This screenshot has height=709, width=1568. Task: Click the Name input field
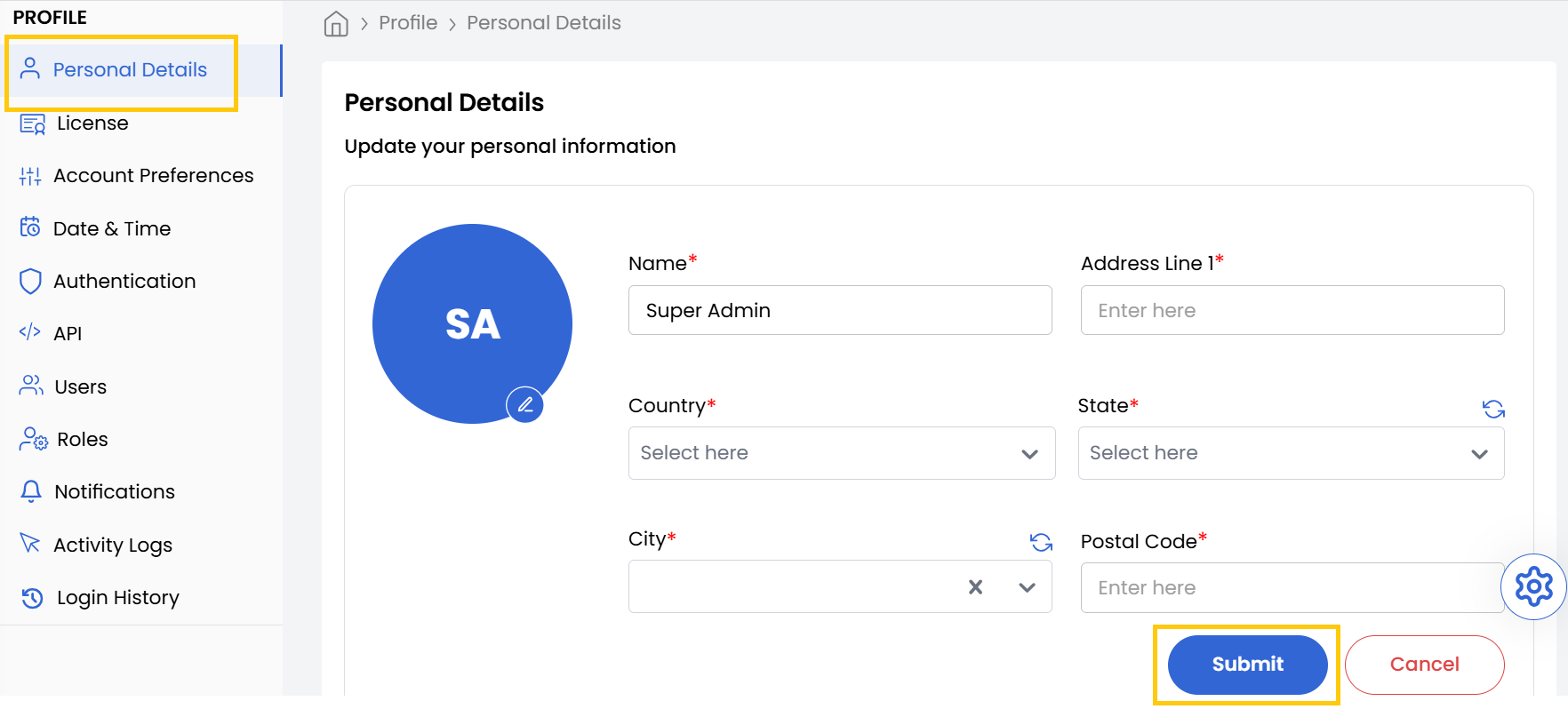click(x=840, y=310)
